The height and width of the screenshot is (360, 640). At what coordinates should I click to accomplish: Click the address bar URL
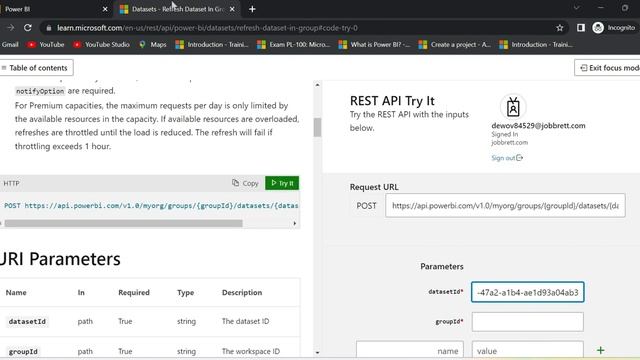pos(207,28)
